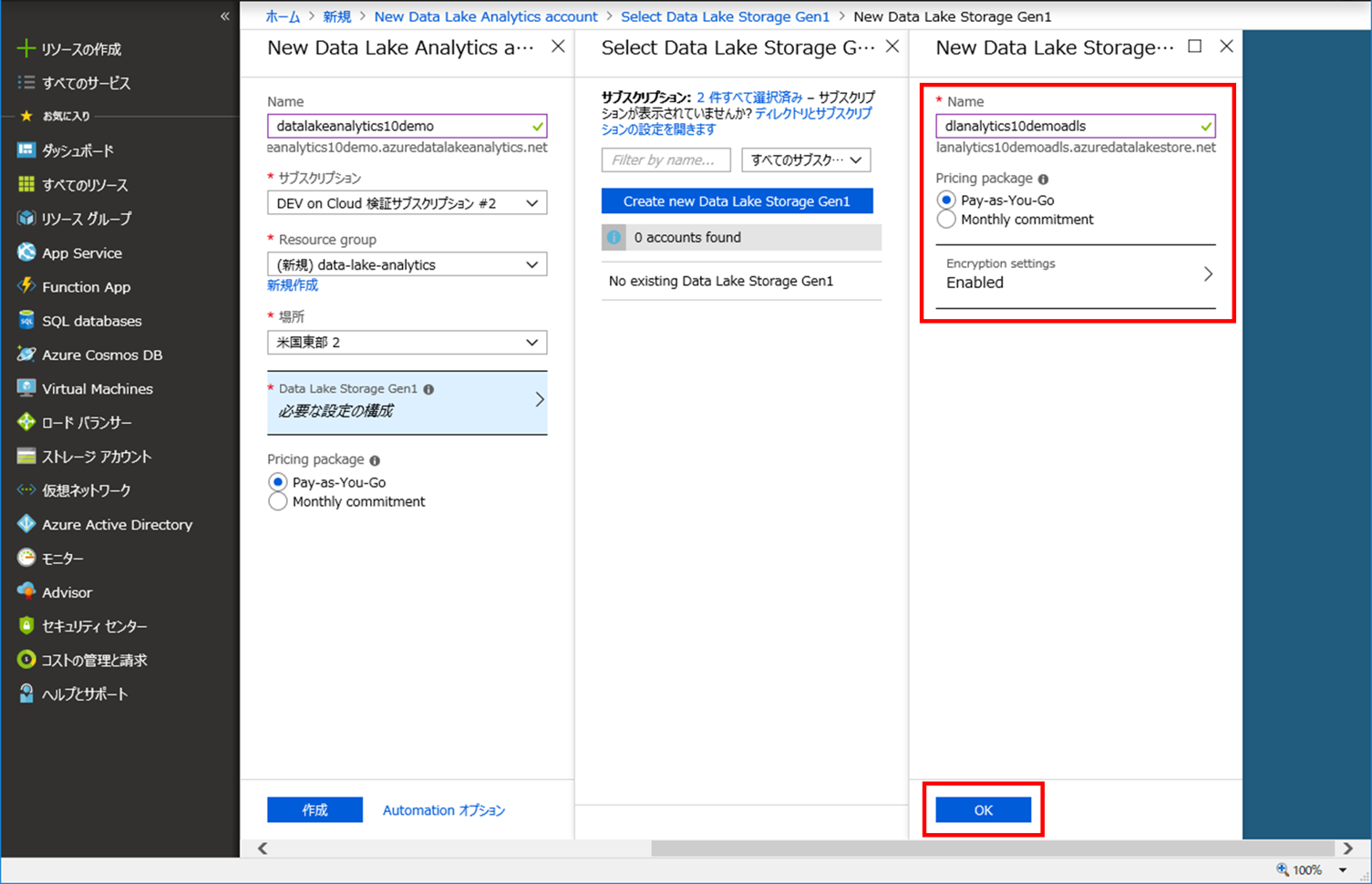
Task: Click info icon next to Analytics Pricing package
Action: click(x=375, y=460)
